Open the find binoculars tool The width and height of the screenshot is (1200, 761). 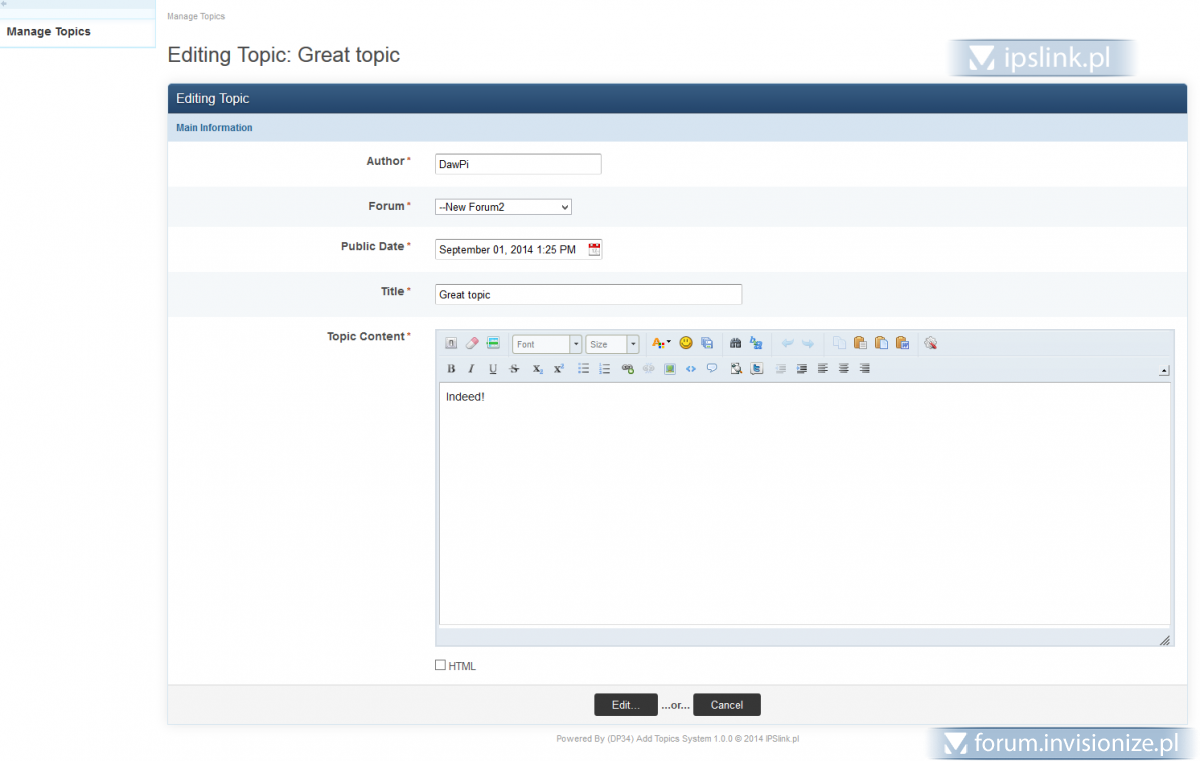pos(735,343)
